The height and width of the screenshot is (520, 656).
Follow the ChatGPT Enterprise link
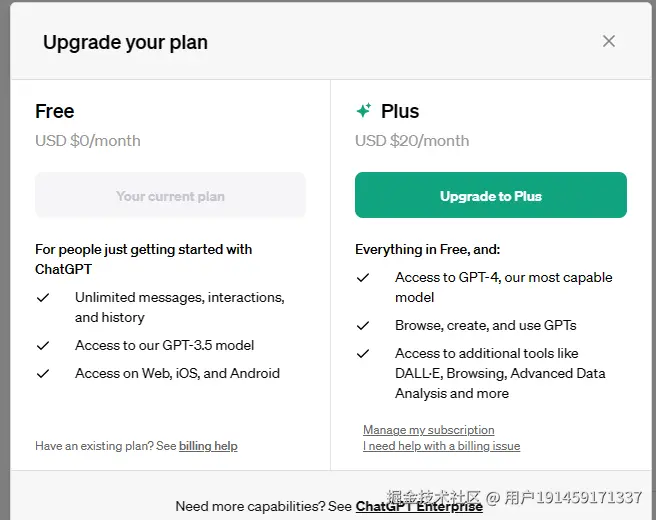(x=419, y=507)
